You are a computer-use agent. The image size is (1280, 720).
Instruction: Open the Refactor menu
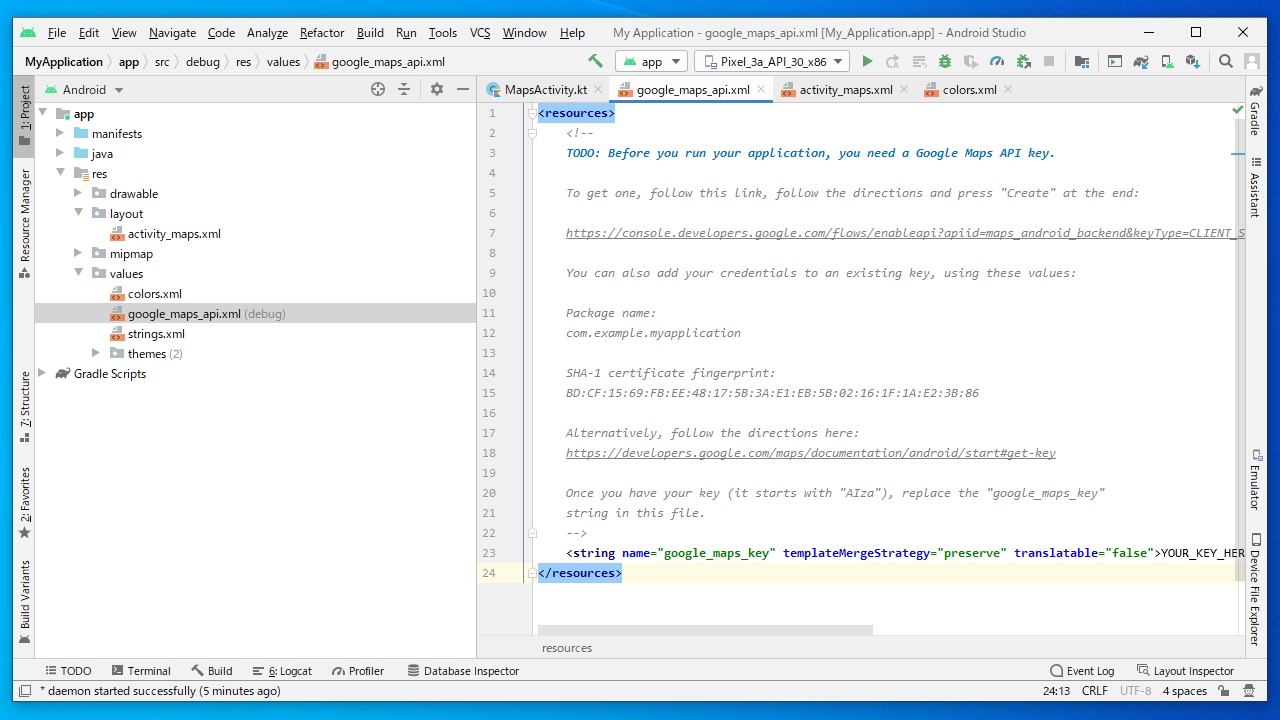point(322,33)
